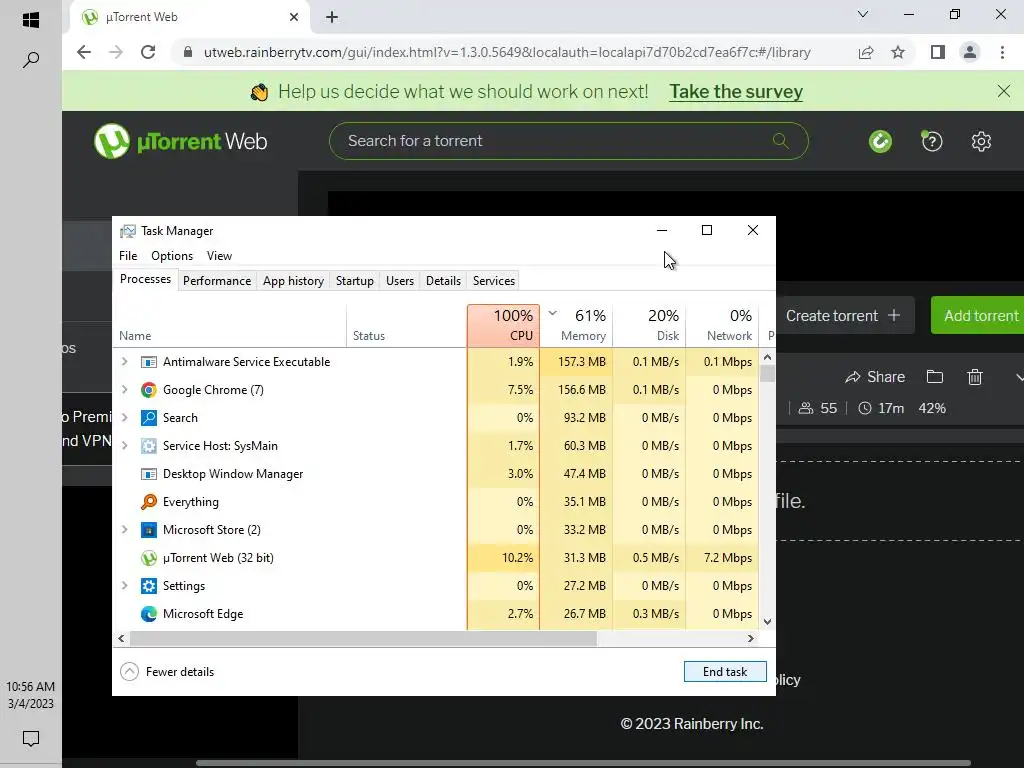Screen dimensions: 1024x768
Task: Click Task Manager vertical scrollbar down arrow
Action: tap(767, 622)
